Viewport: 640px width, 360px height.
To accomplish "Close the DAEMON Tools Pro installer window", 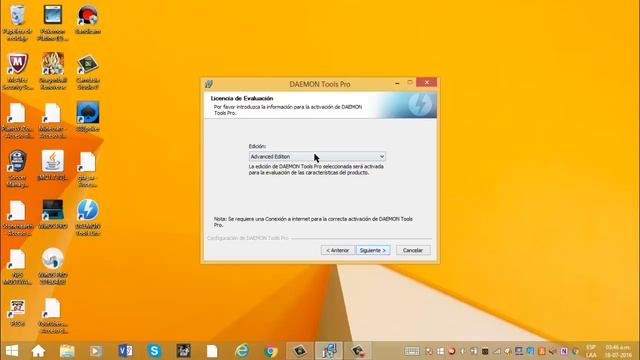I will (427, 82).
